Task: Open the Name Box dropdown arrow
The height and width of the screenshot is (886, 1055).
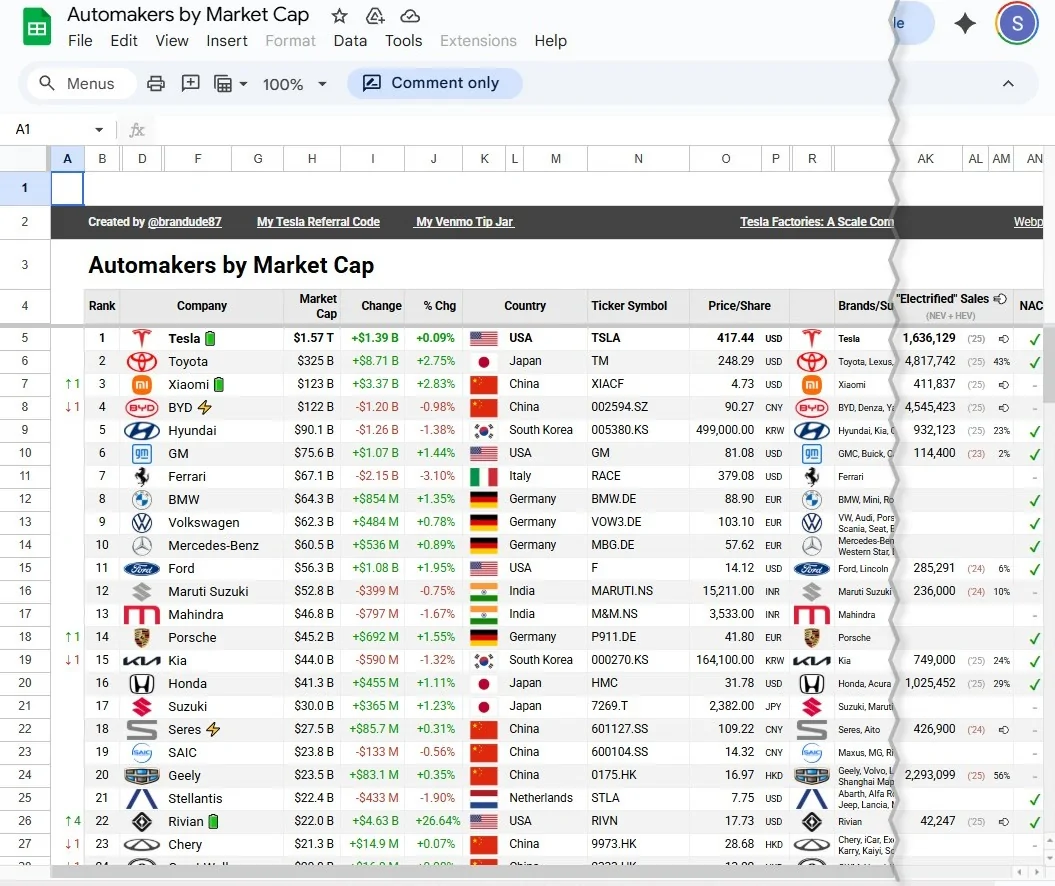Action: (x=99, y=129)
